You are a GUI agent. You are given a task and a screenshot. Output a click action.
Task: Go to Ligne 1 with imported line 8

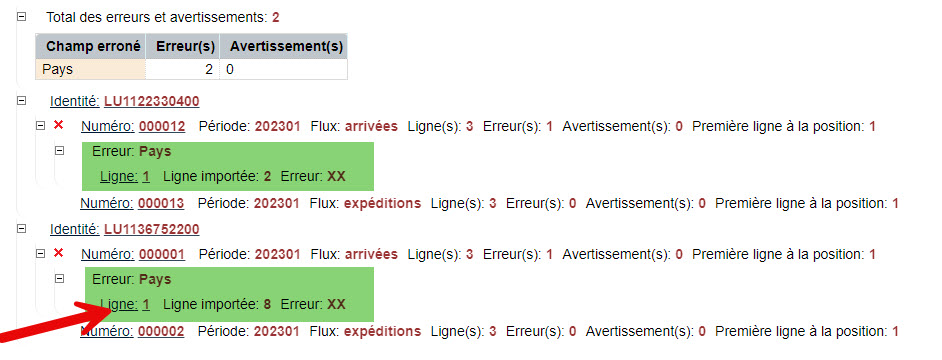point(125,304)
